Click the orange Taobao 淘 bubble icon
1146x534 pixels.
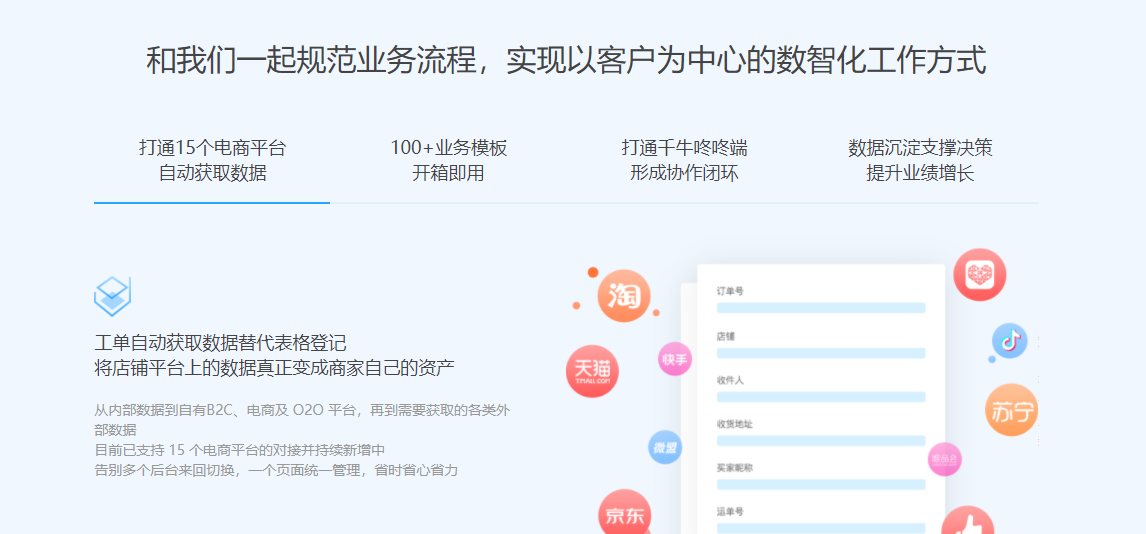[x=623, y=296]
